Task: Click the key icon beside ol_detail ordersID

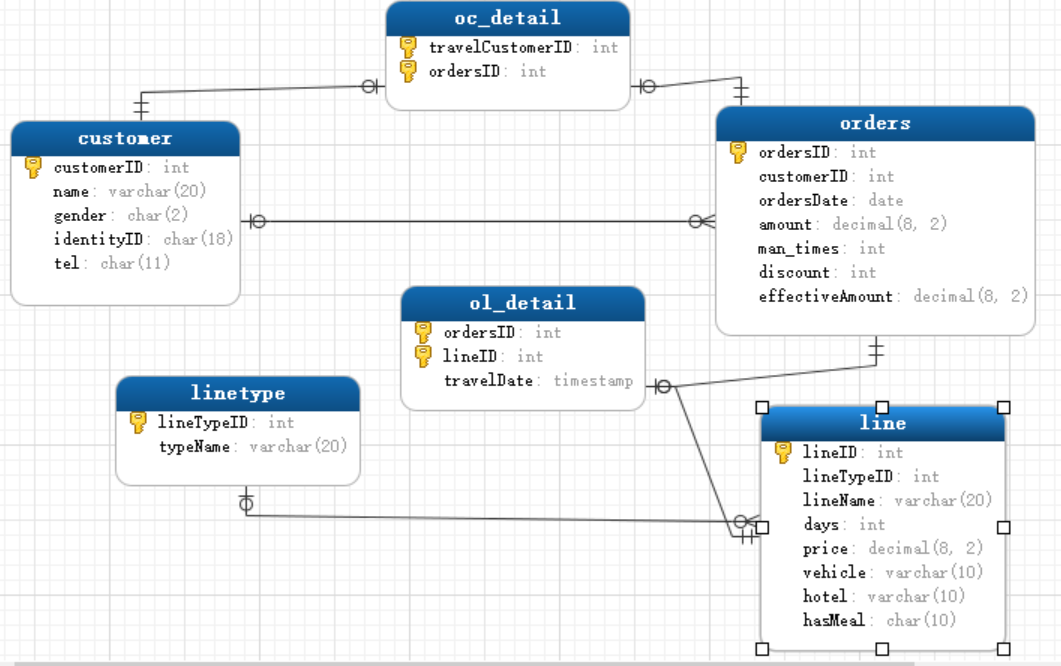Action: click(423, 332)
